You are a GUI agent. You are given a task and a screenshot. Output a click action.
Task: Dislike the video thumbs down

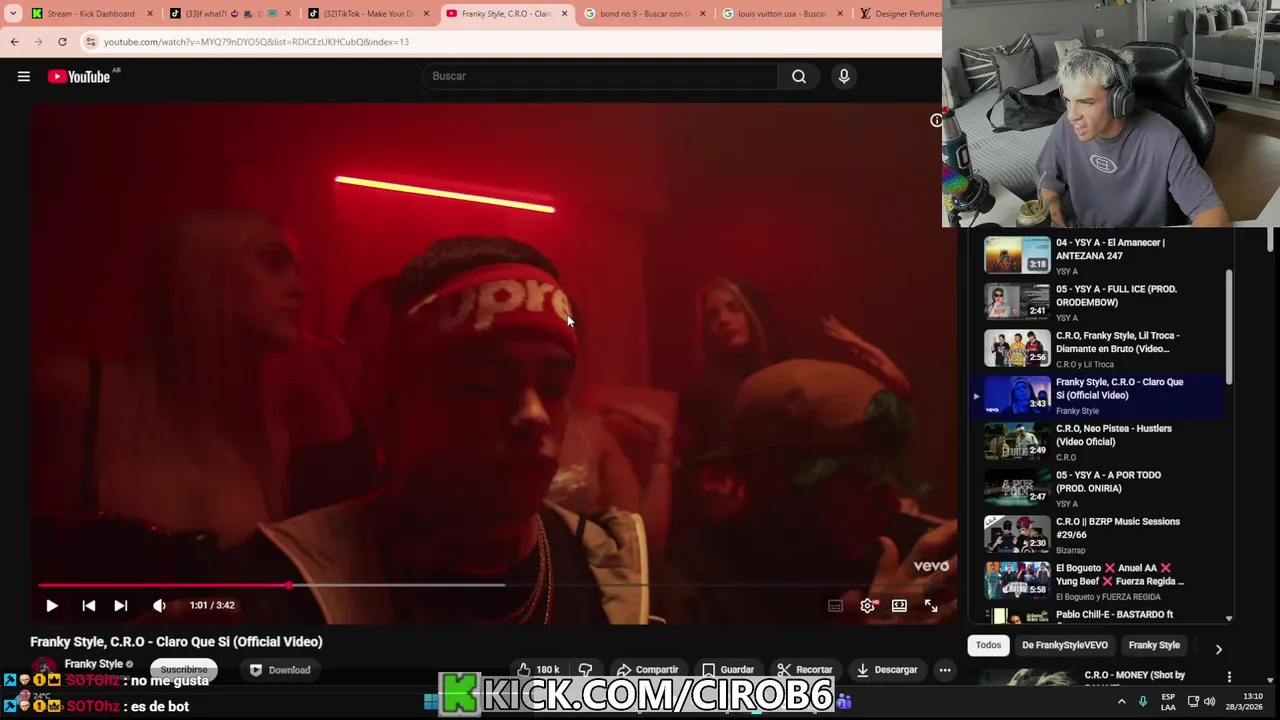[585, 670]
